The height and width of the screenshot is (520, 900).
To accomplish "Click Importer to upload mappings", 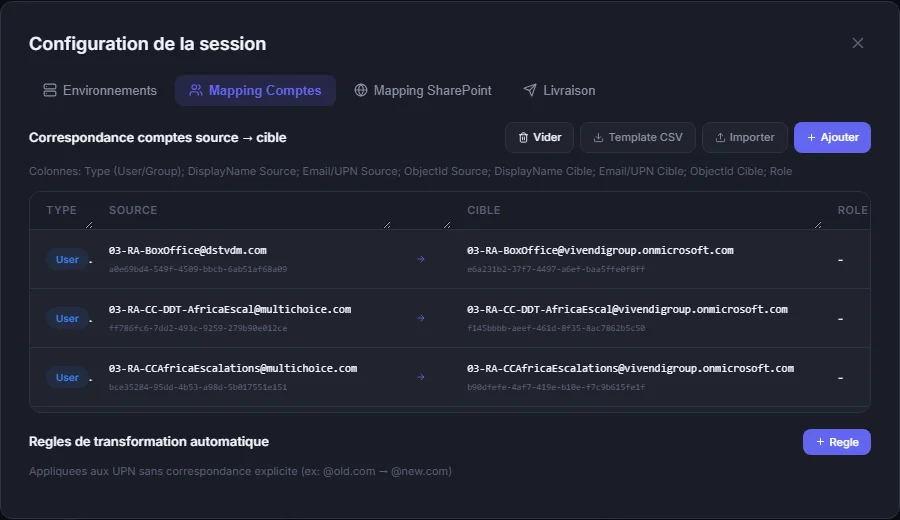I will [744, 138].
